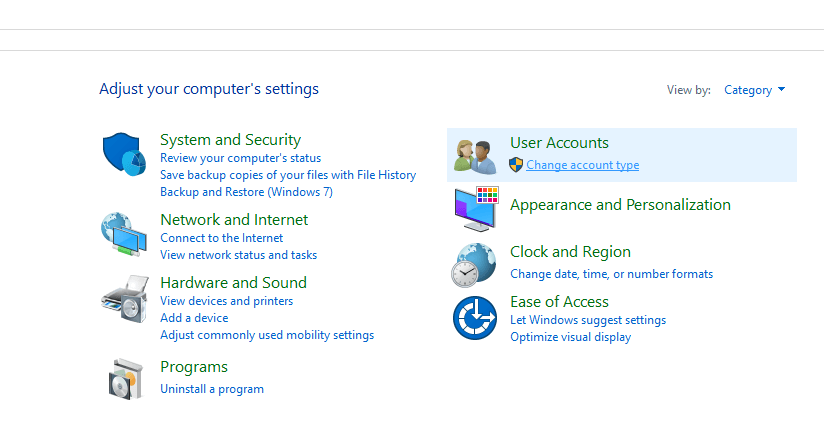Select View devices and printers
This screenshot has width=824, height=446.
coord(226,301)
